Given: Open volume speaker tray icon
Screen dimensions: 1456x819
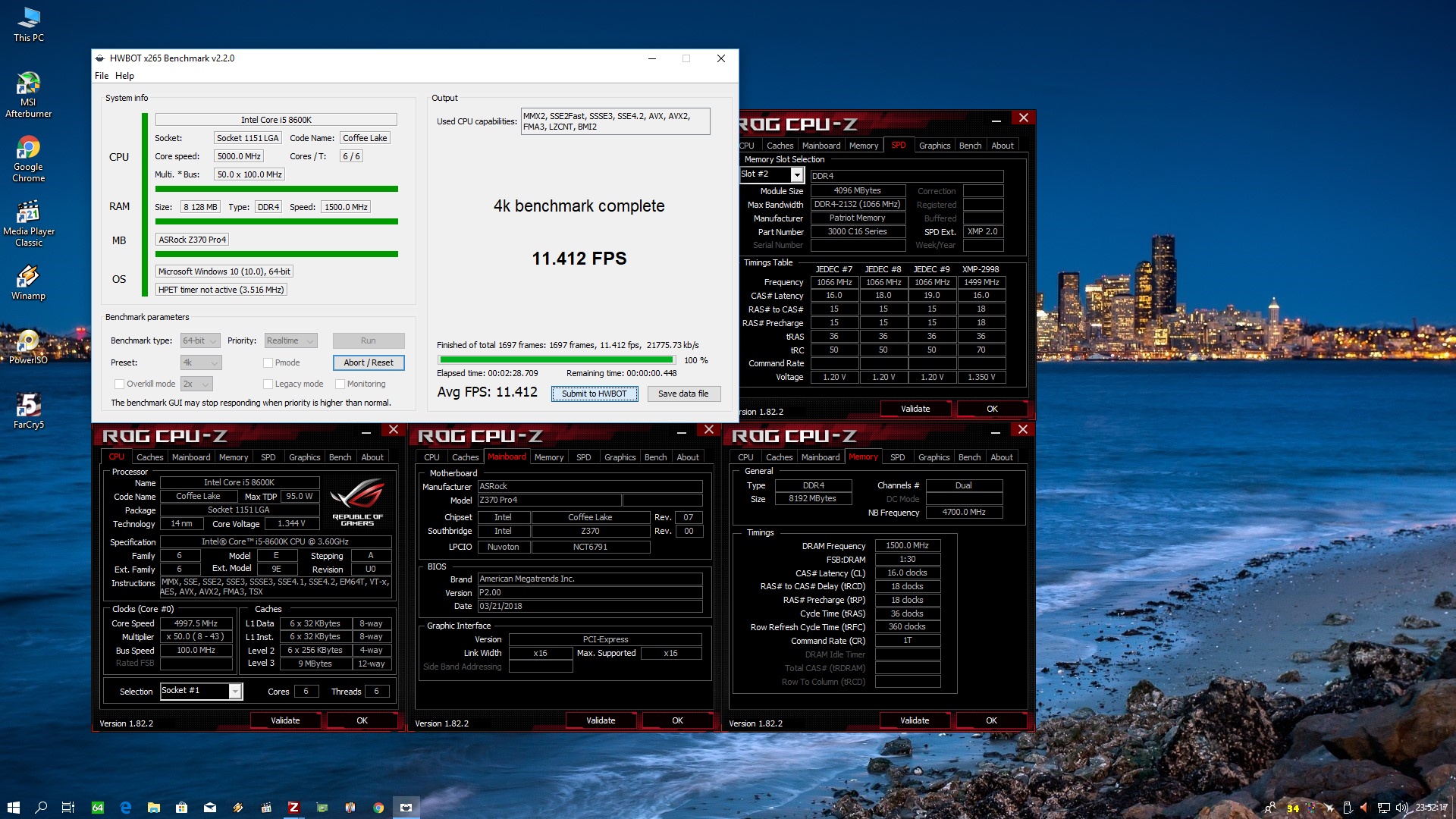Looking at the screenshot, I should pyautogui.click(x=1401, y=808).
